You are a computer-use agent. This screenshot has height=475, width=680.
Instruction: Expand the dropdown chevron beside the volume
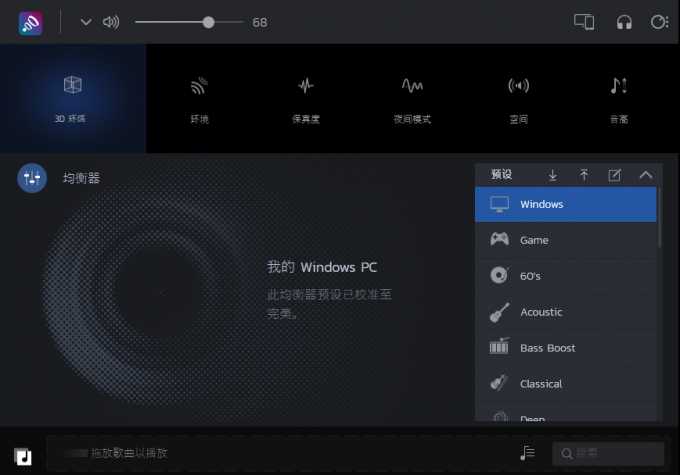click(x=86, y=22)
